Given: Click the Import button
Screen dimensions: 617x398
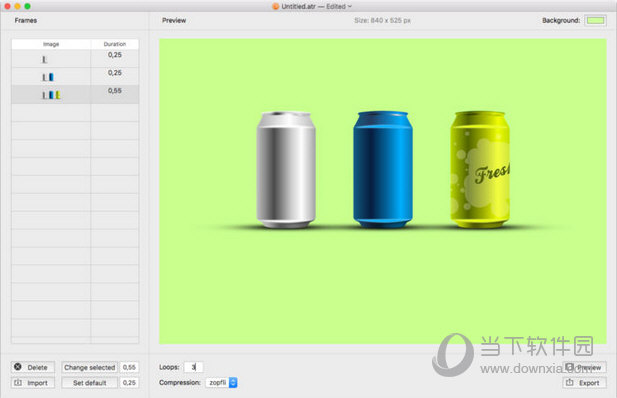Looking at the screenshot, I should click(x=33, y=383).
